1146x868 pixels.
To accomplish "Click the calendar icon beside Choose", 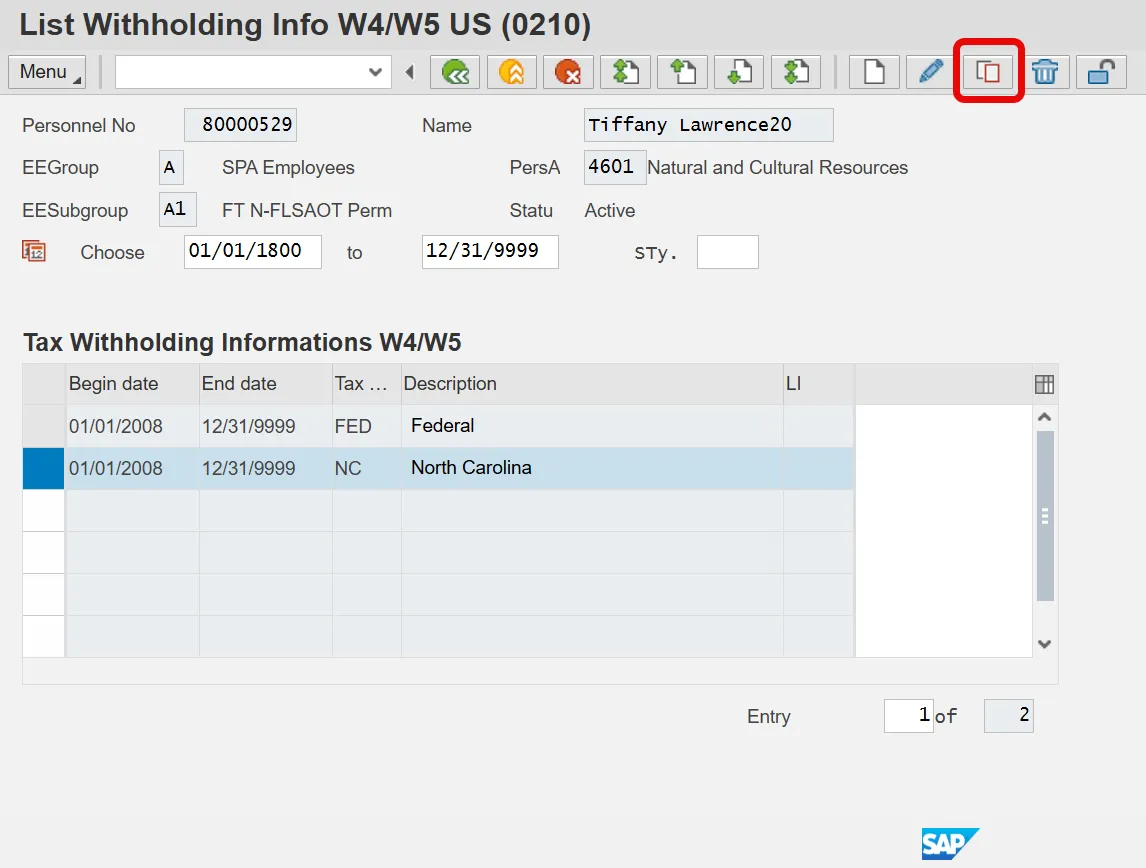I will tap(34, 251).
